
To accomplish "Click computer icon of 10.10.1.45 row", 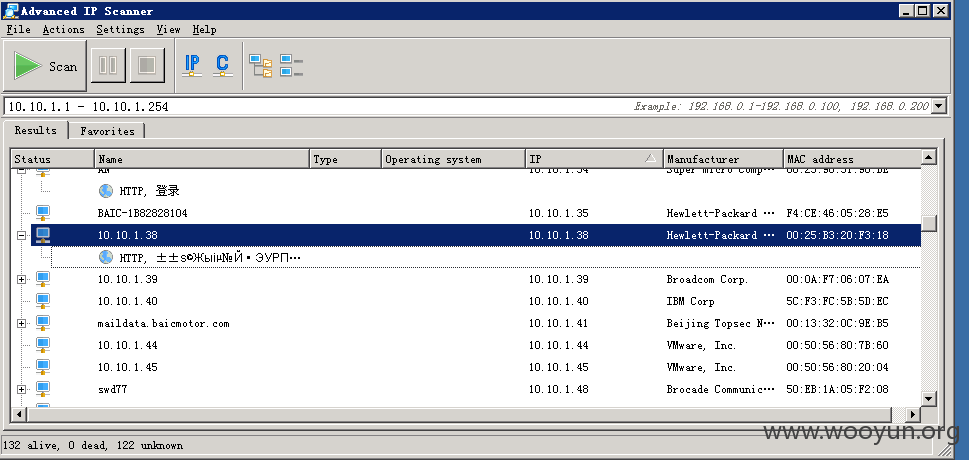I will [43, 367].
